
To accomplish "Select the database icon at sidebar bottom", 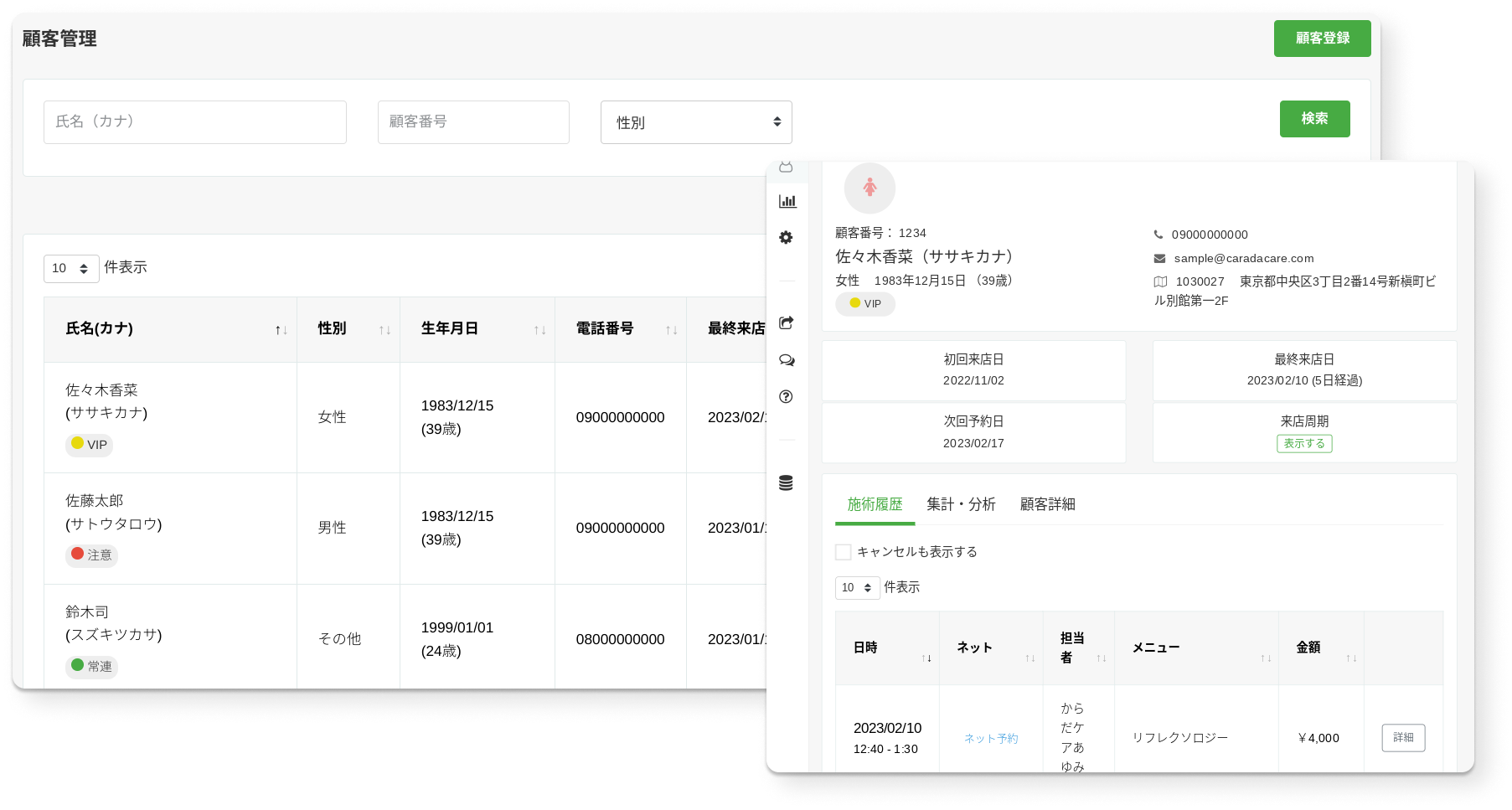I will [x=786, y=482].
